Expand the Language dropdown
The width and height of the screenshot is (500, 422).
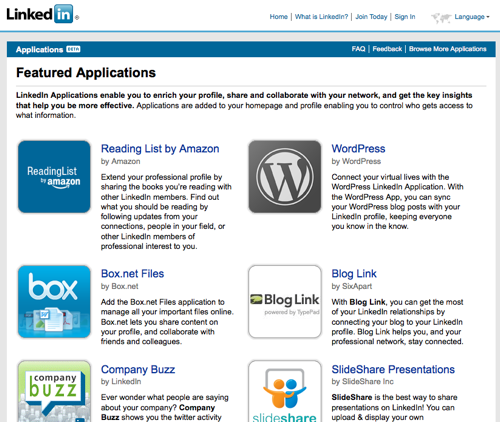click(x=472, y=17)
